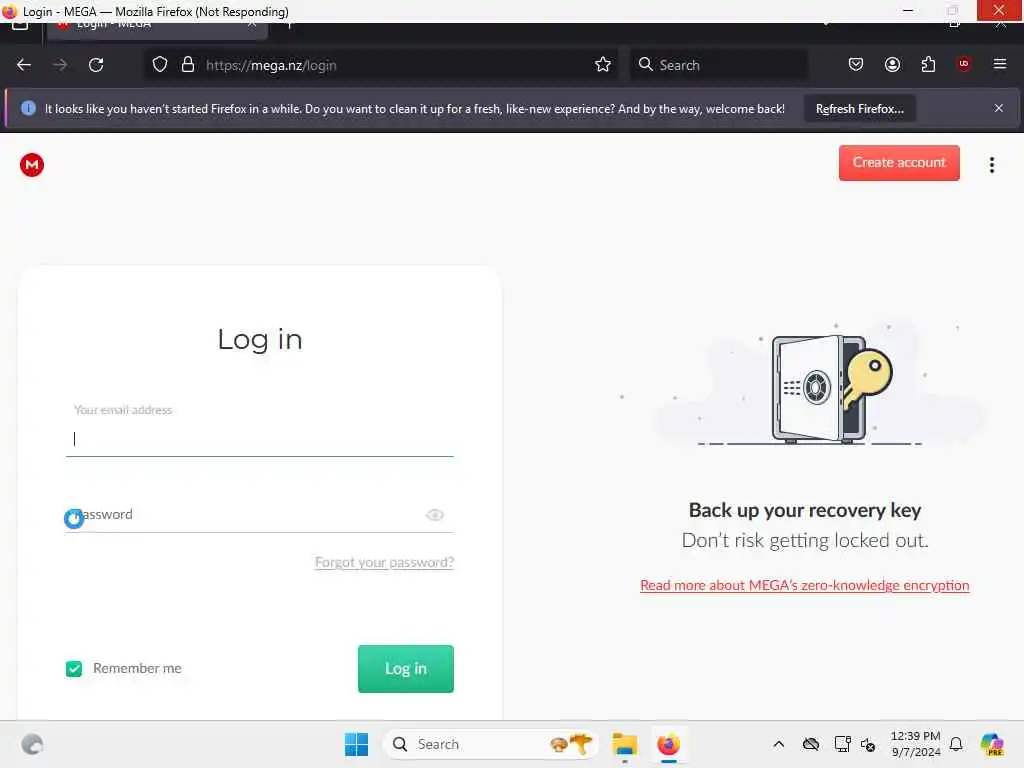
Task: Go back with the browser back arrow
Action: (x=24, y=65)
